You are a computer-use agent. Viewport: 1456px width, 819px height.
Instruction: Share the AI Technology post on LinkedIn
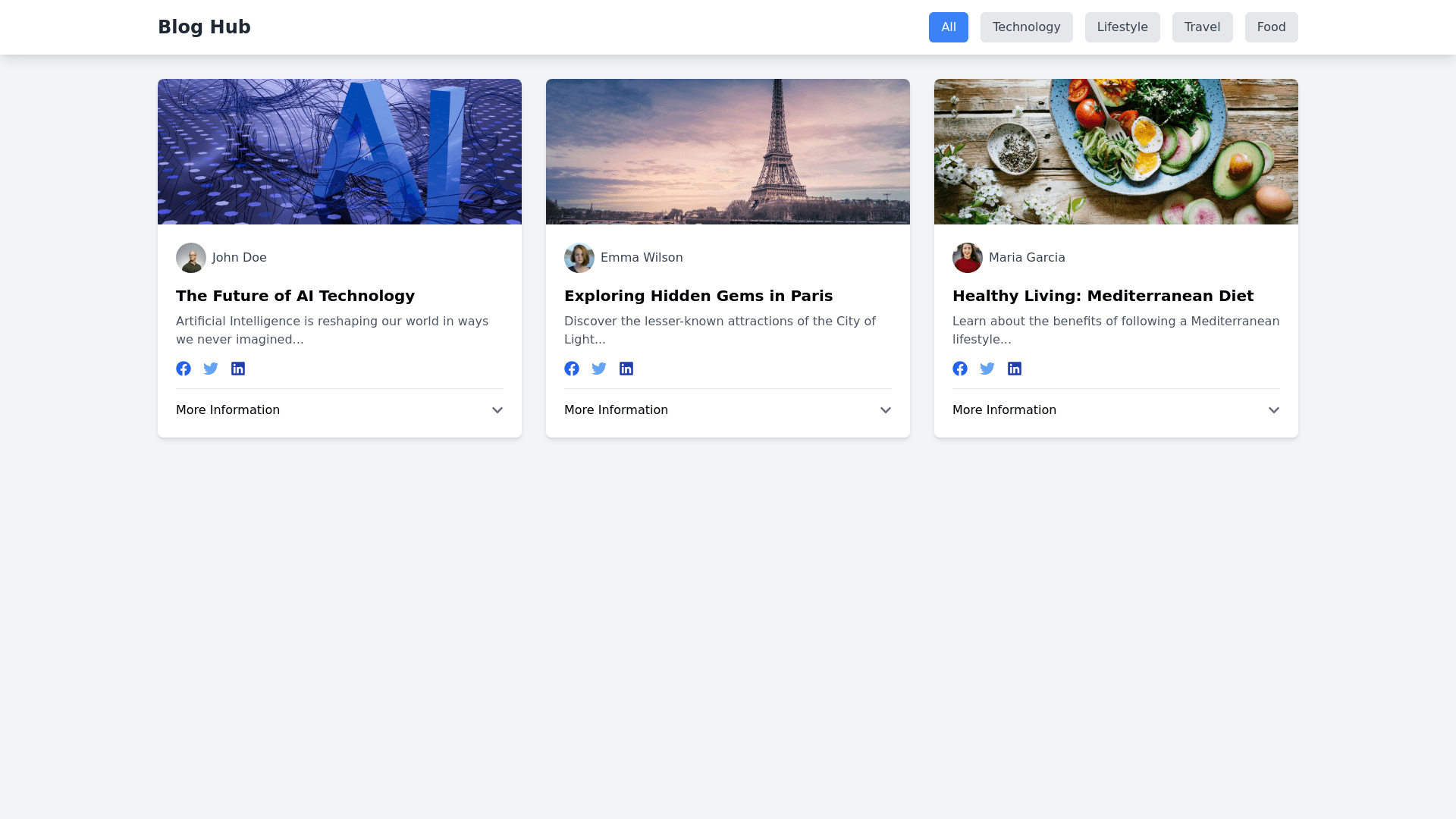click(238, 369)
